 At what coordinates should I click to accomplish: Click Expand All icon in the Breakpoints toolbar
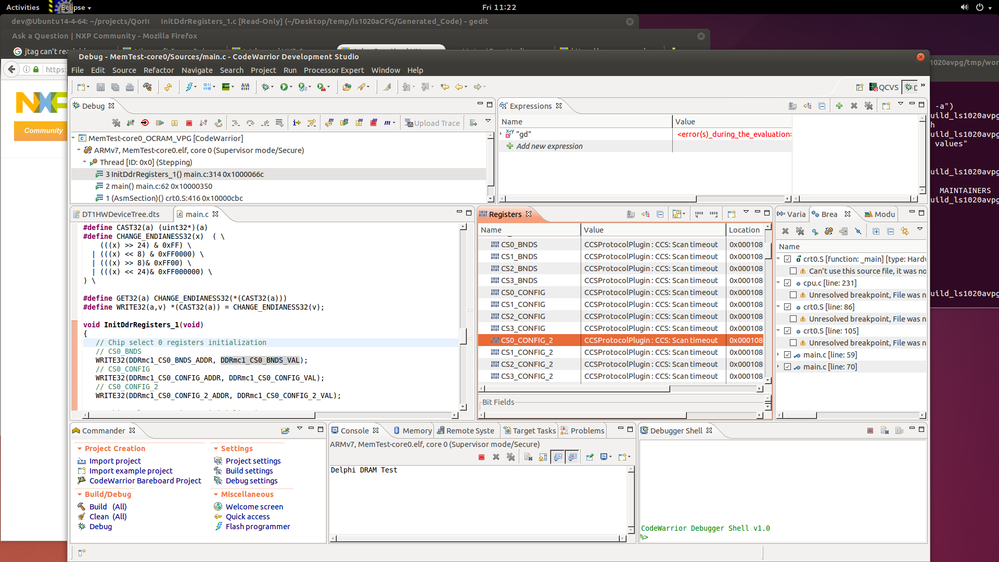[x=876, y=231]
